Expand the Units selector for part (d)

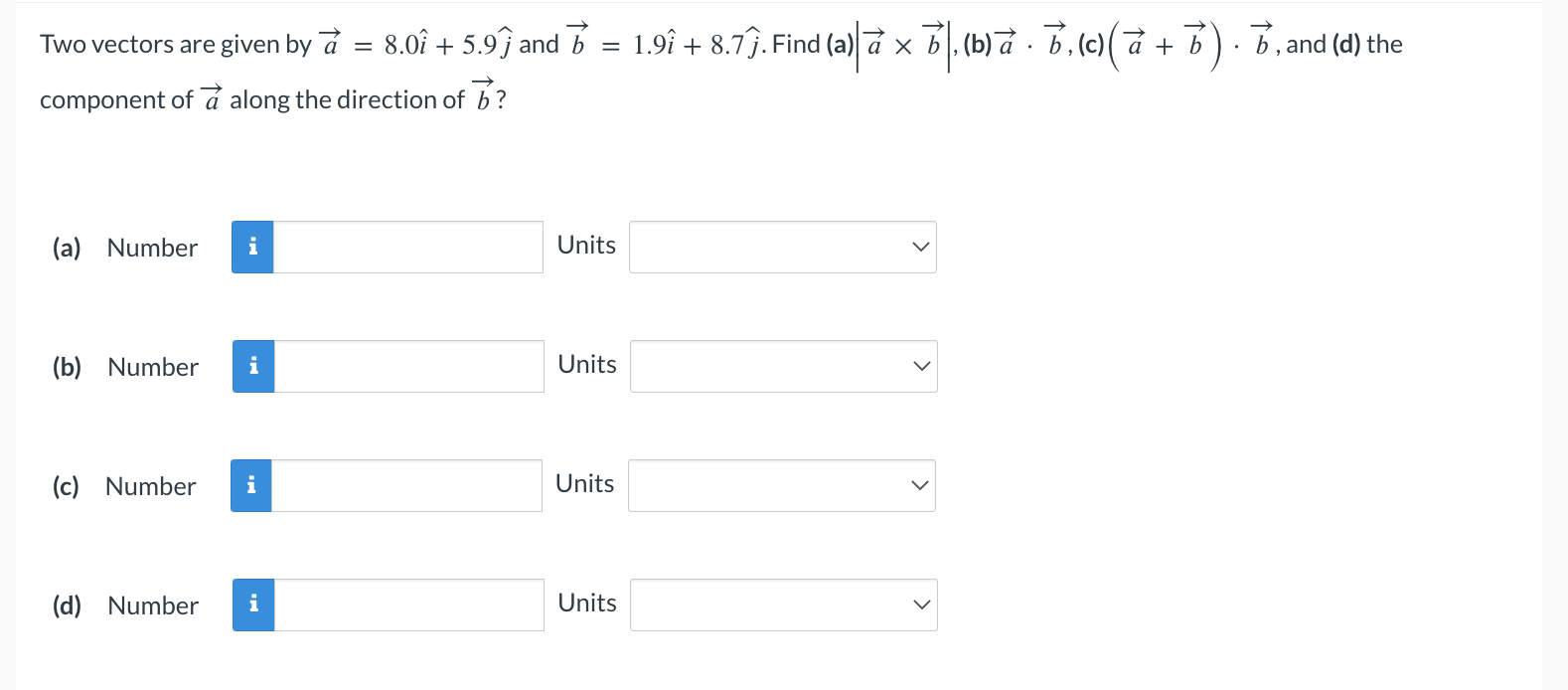[x=782, y=604]
